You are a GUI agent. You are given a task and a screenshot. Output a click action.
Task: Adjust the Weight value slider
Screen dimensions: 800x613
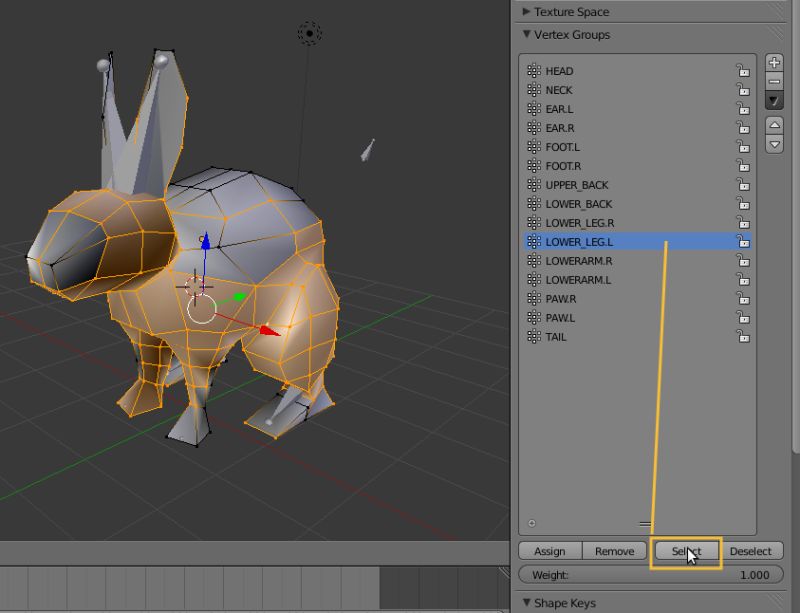pos(640,575)
